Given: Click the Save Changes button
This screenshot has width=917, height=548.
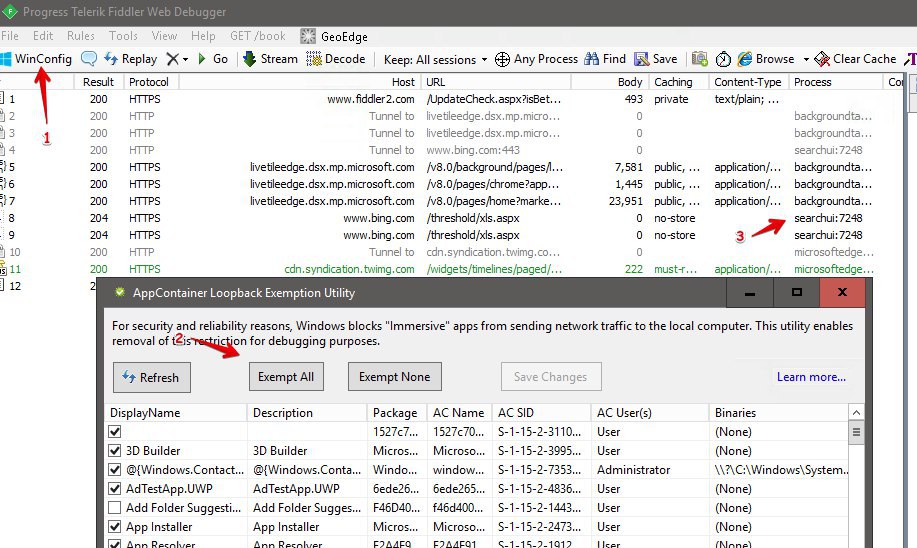Looking at the screenshot, I should point(551,377).
